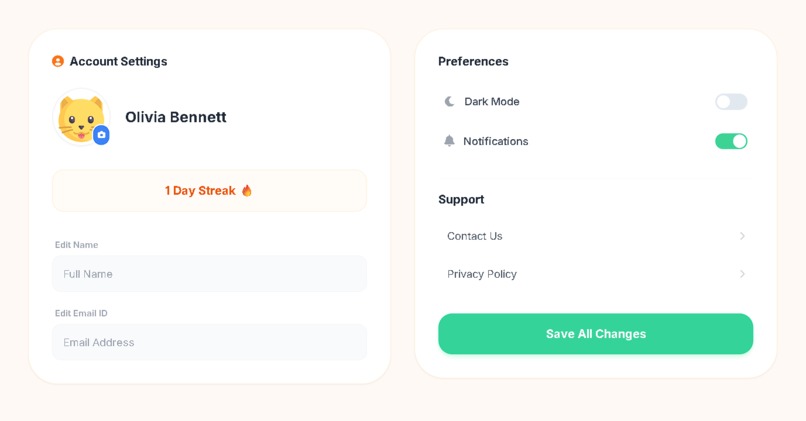Screen dimensions: 806x421
Task: Click the orange user icon beside Account Settings
Action: point(58,61)
